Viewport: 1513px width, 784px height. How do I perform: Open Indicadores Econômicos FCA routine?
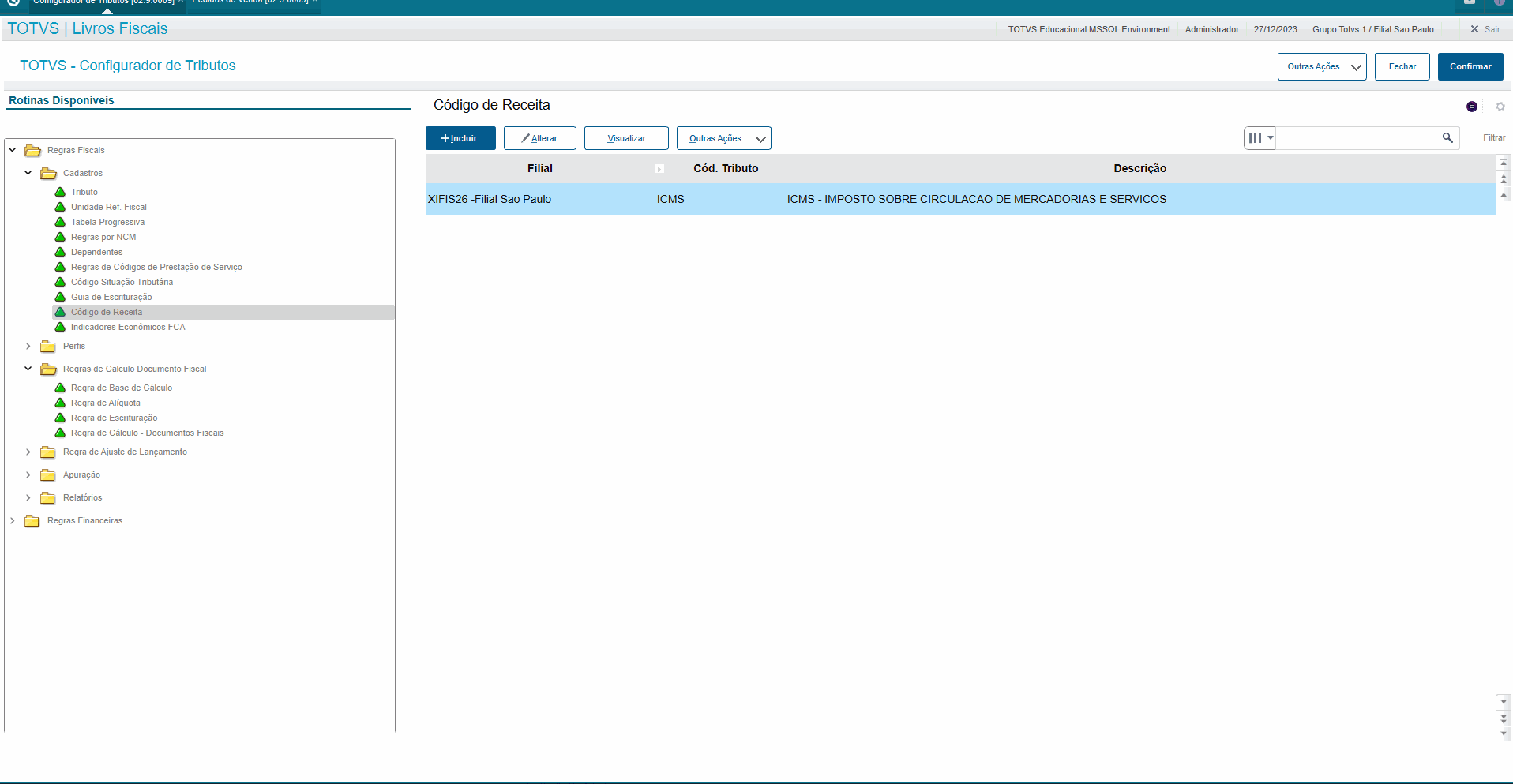click(128, 327)
